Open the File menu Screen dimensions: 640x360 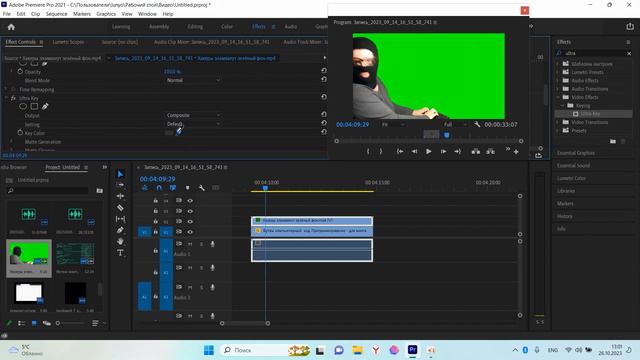coord(7,14)
